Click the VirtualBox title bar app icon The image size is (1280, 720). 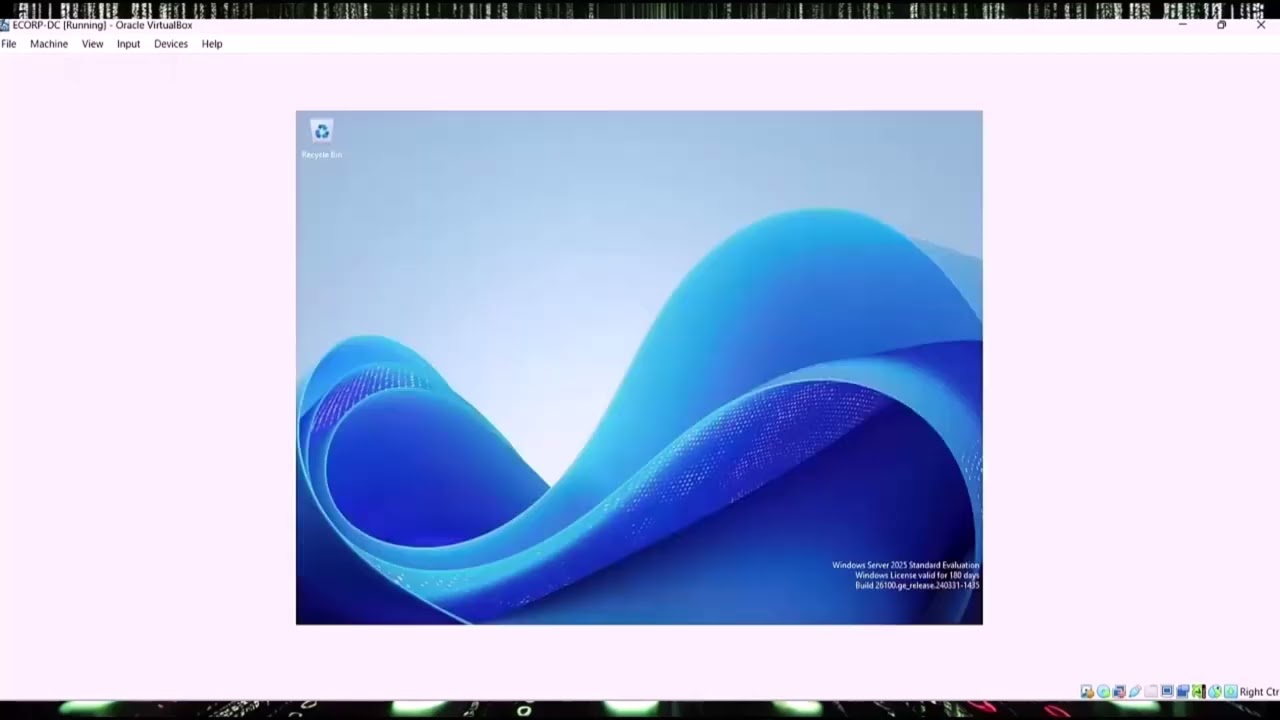click(x=5, y=25)
